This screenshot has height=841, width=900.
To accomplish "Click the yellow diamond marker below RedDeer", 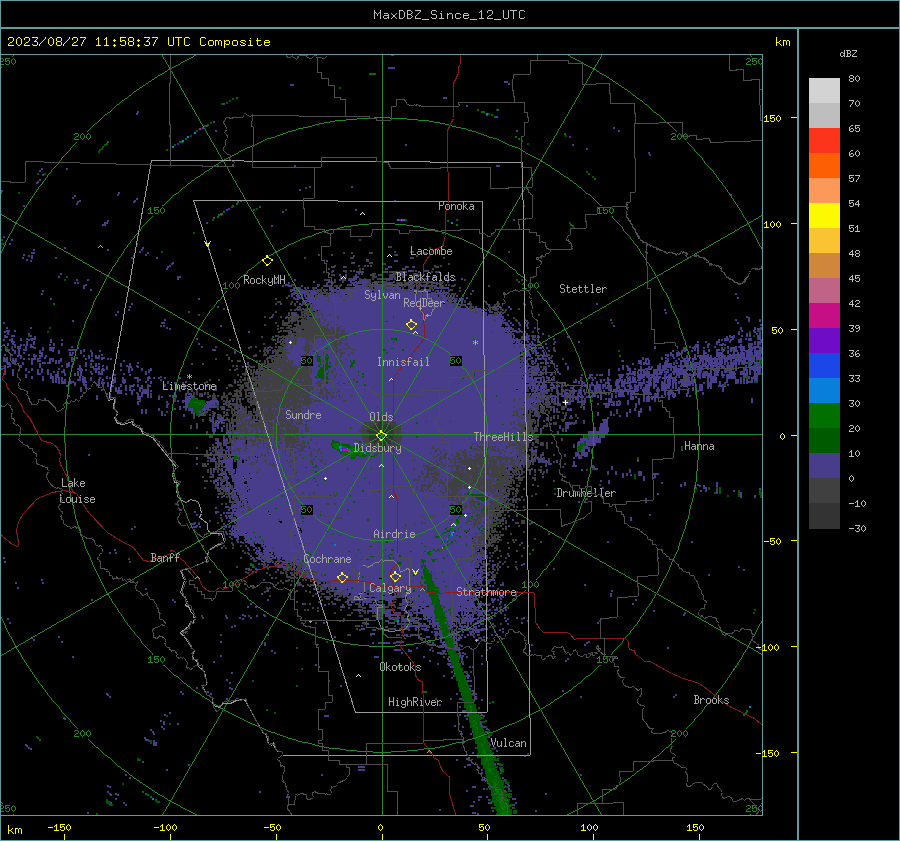I will tap(412, 325).
